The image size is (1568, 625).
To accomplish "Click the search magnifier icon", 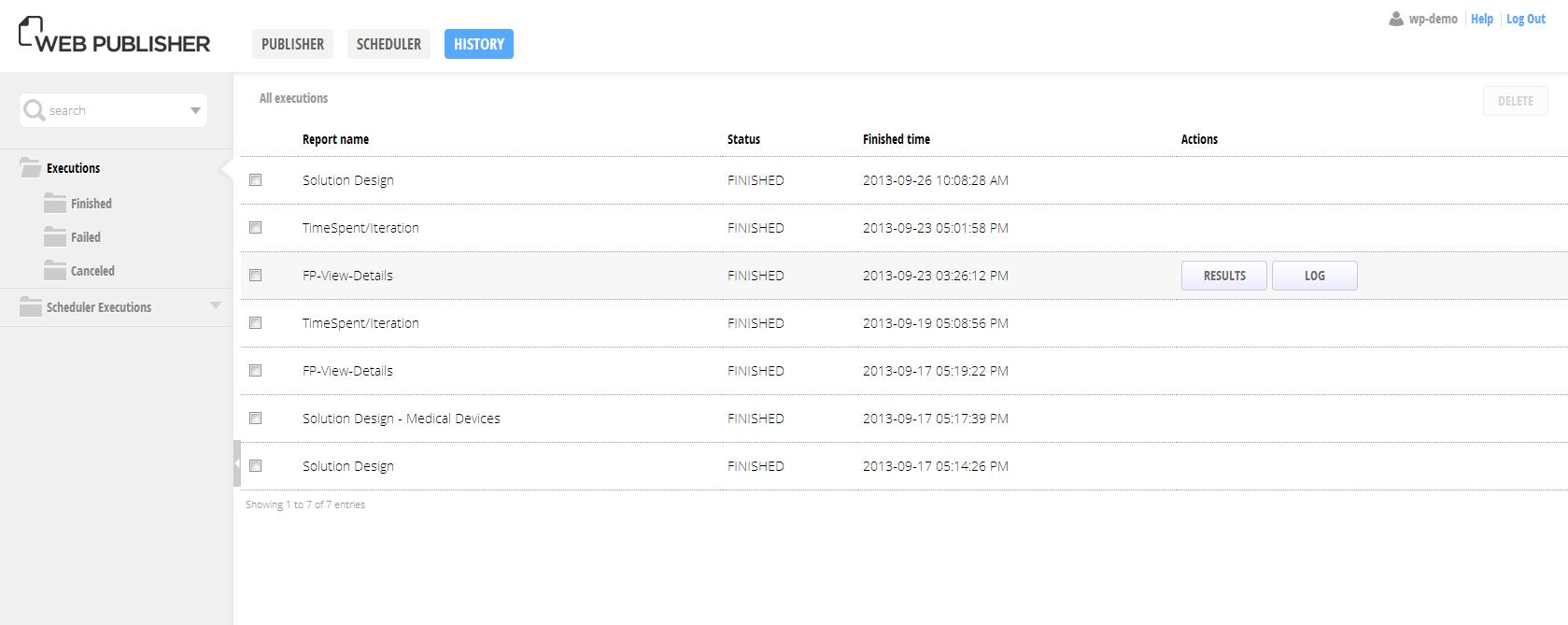I will pyautogui.click(x=35, y=110).
